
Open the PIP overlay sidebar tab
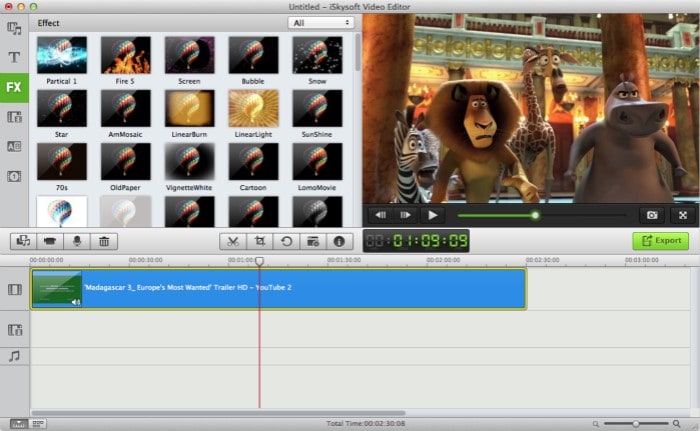click(14, 117)
